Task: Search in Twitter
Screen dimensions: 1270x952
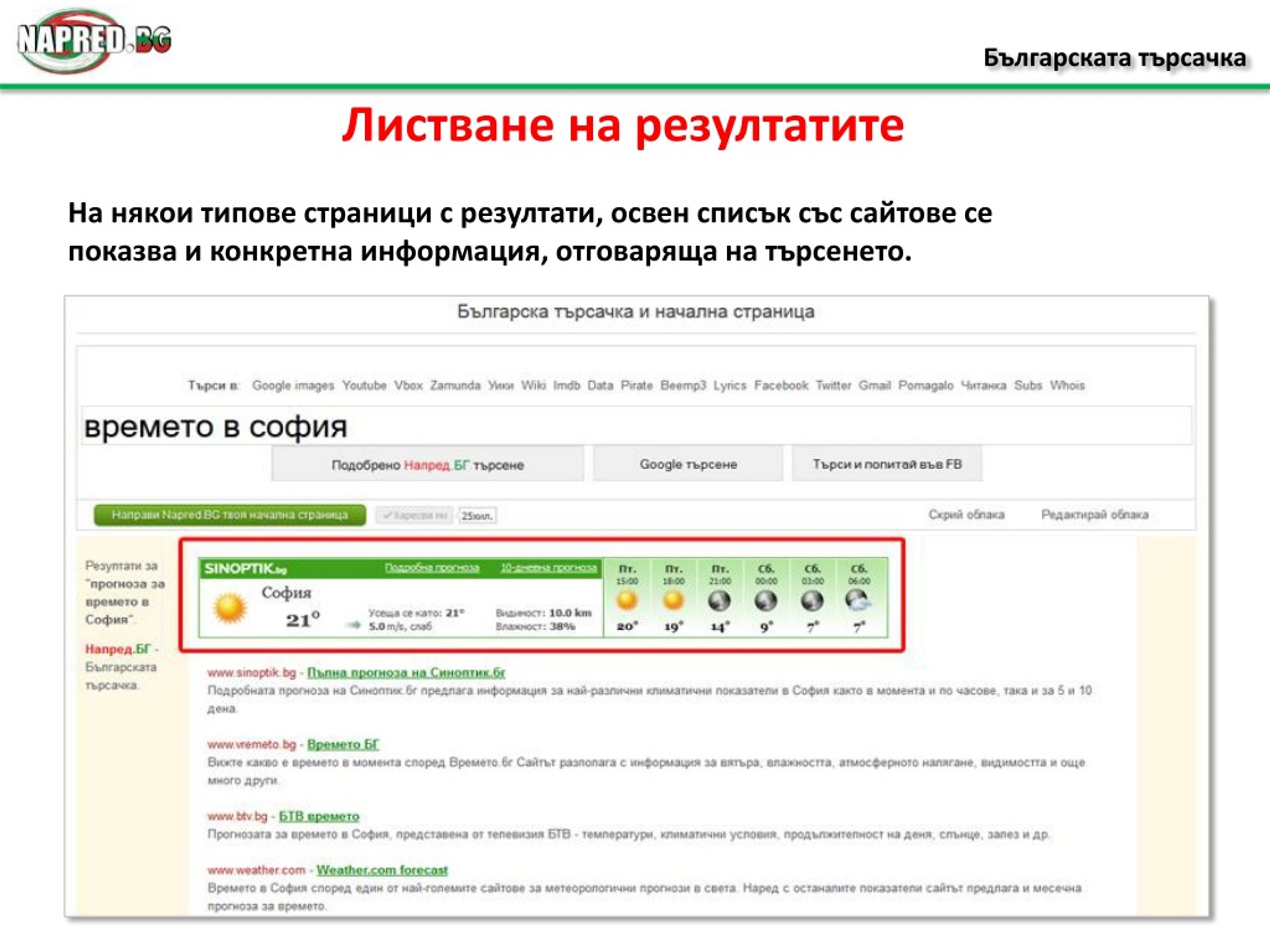Action: tap(833, 385)
